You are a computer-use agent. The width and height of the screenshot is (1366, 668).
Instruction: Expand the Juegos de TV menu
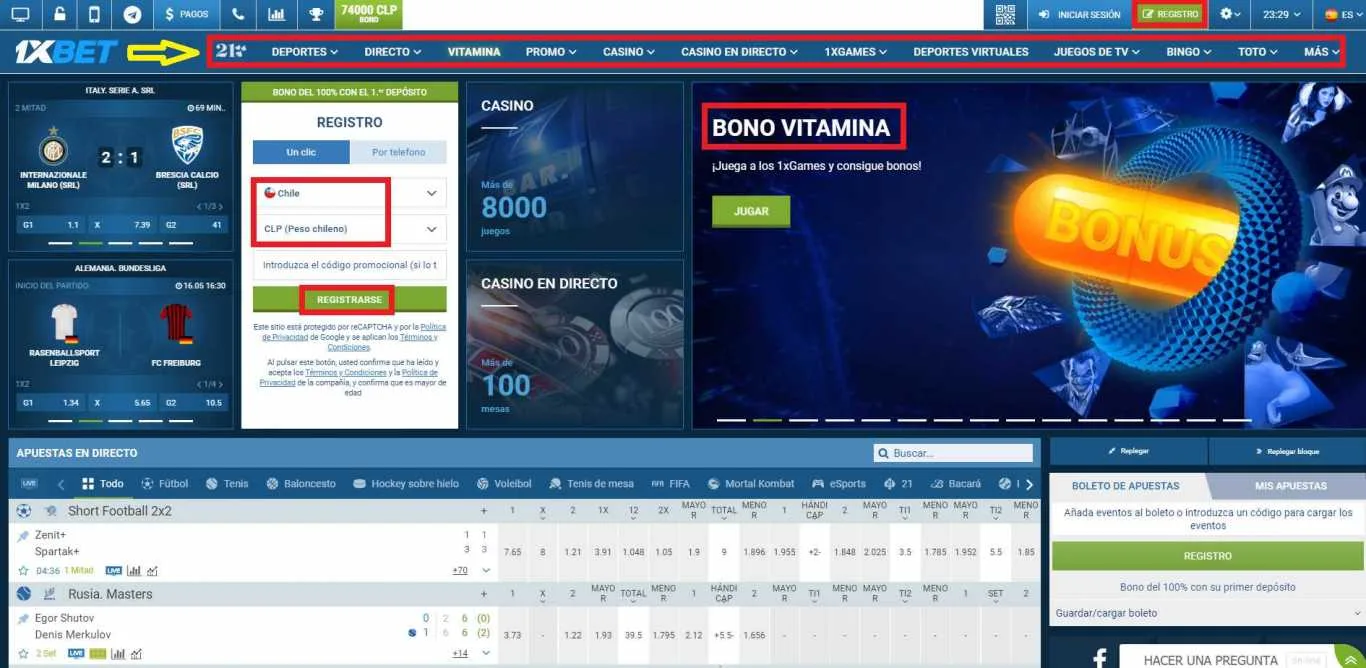(x=1097, y=52)
